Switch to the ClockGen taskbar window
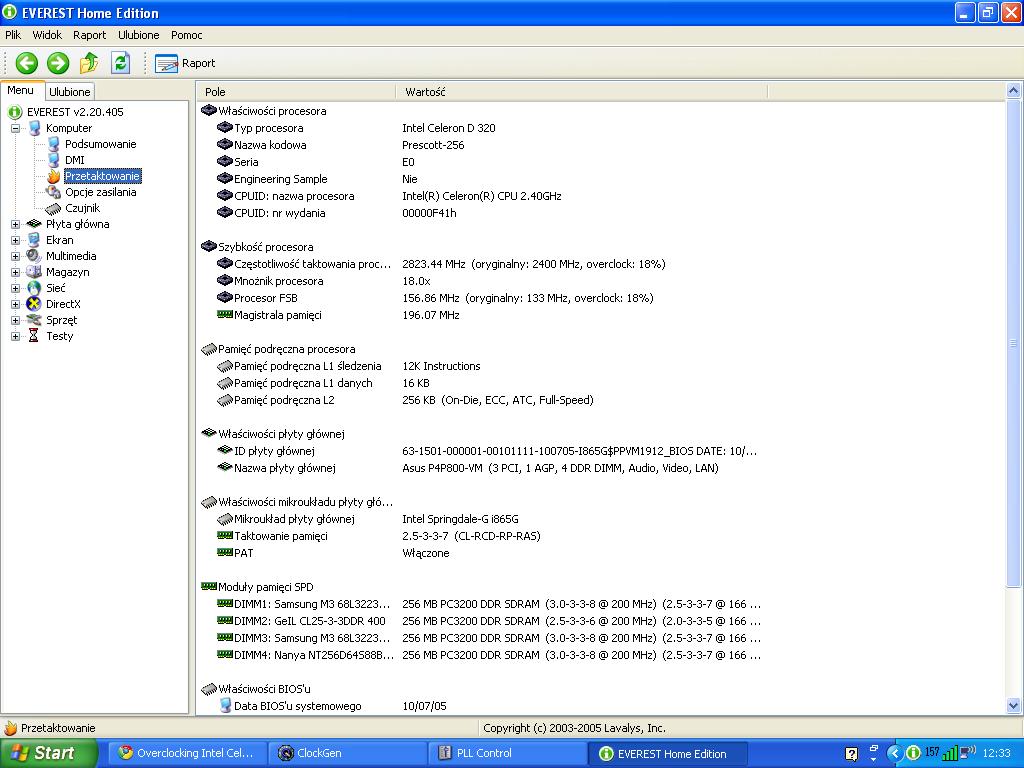The height and width of the screenshot is (768, 1024). [347, 753]
